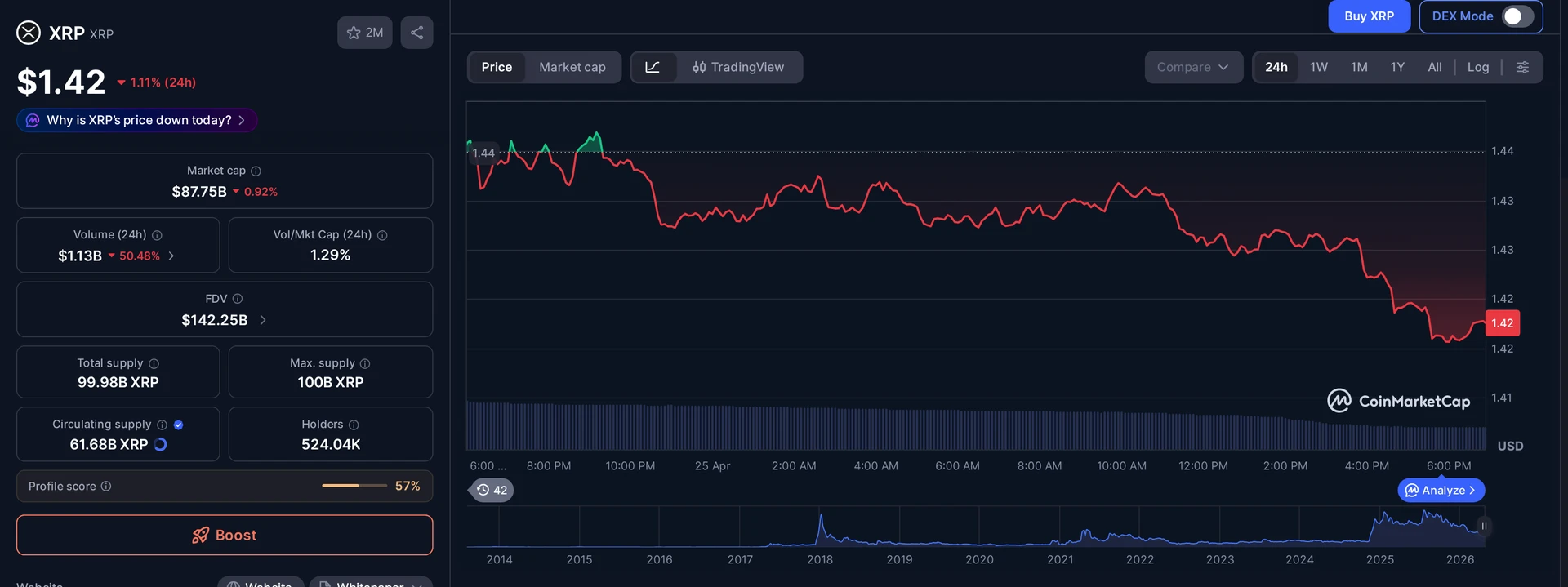Show Holders info icon
Screen dimensions: 1568x587
pyautogui.click(x=354, y=425)
